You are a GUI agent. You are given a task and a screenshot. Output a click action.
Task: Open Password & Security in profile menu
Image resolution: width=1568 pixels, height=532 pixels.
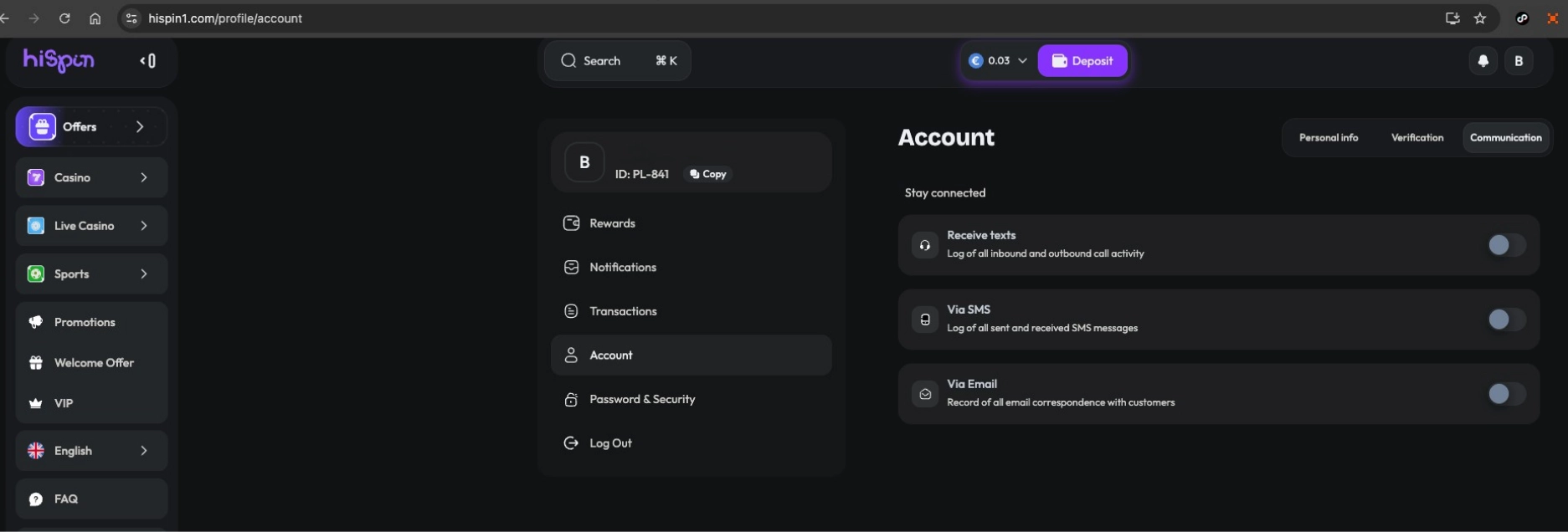pos(691,399)
